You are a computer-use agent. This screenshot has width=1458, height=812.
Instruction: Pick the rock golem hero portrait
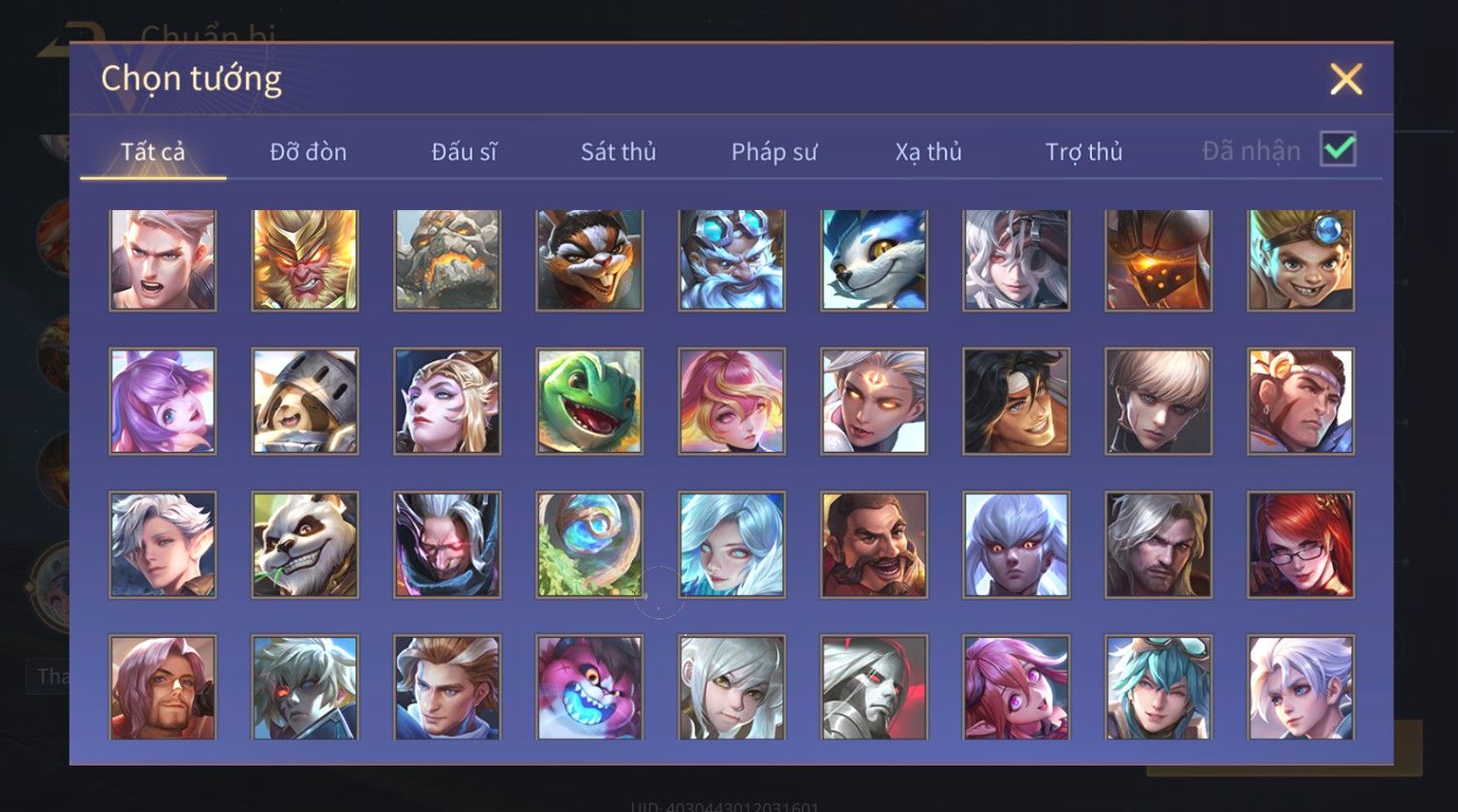pyautogui.click(x=447, y=260)
